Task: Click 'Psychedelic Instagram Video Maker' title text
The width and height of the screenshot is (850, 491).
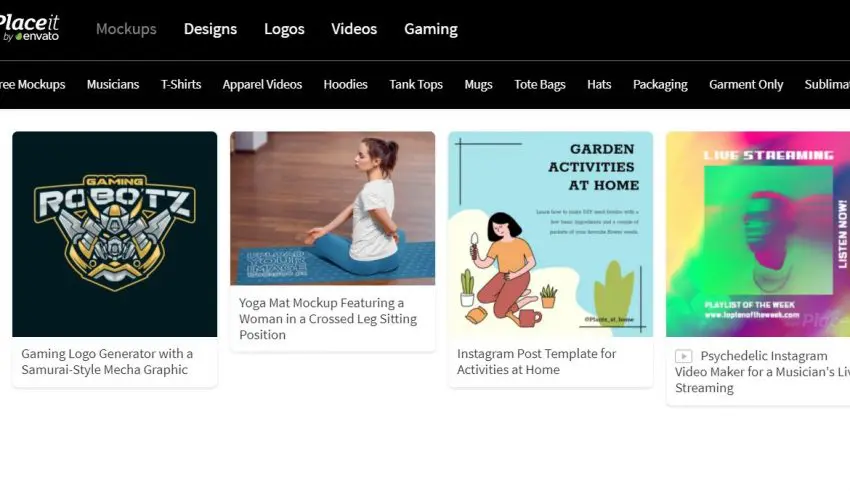Action: [x=762, y=372]
